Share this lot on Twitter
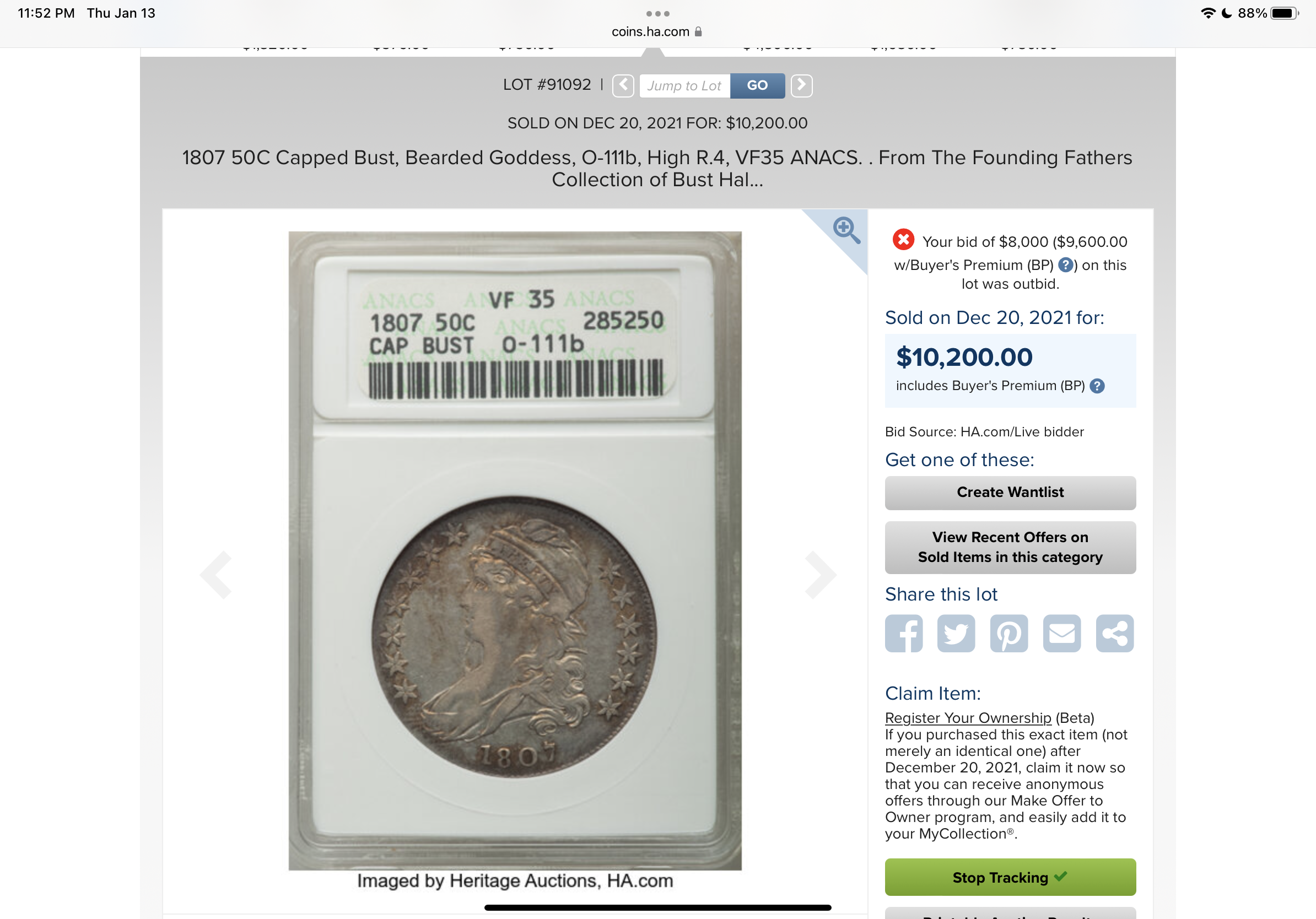The width and height of the screenshot is (1316, 919). pyautogui.click(x=956, y=633)
